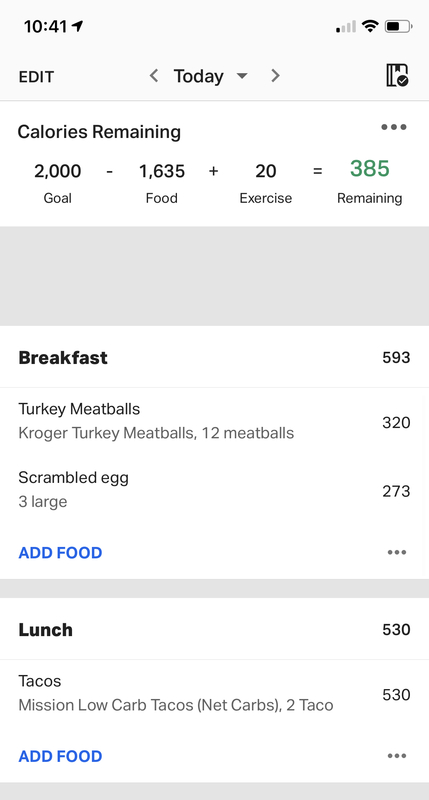Viewport: 429px width, 800px height.
Task: Open the complete diary icon
Action: [x=397, y=76]
